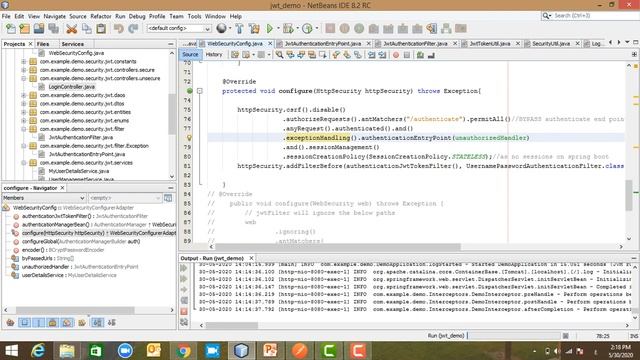Image resolution: width=640 pixels, height=360 pixels.
Task: Click the Save All toolbar icon
Action: coord(53,29)
